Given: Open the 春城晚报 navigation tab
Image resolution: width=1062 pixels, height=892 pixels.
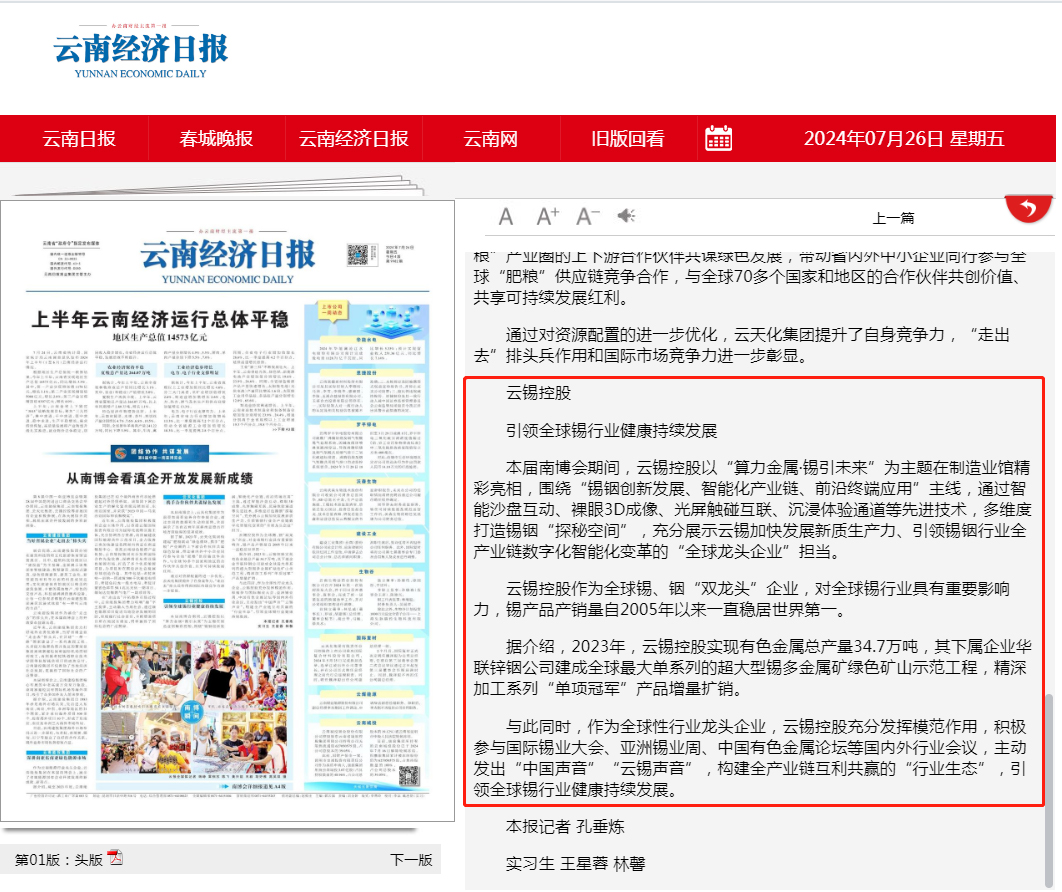Looking at the screenshot, I should pyautogui.click(x=216, y=139).
